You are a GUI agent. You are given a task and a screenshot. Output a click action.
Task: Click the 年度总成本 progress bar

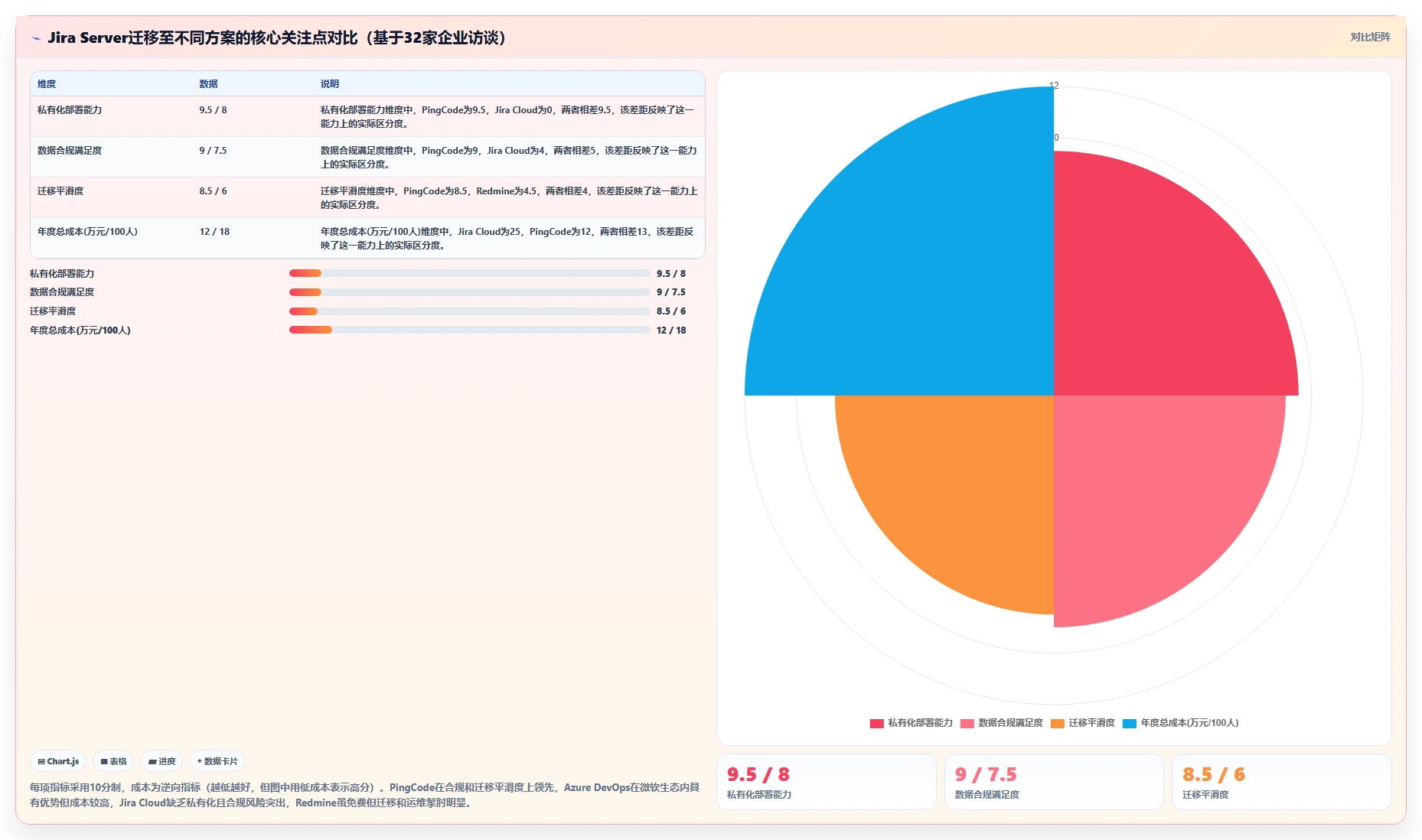[469, 330]
